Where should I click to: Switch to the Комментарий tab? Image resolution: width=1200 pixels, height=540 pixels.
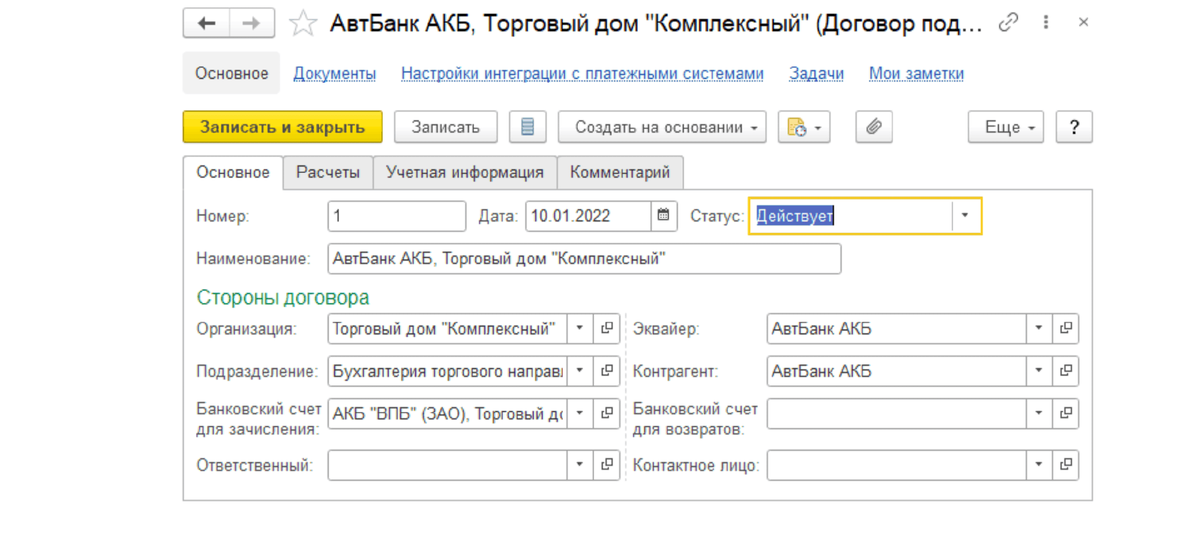point(620,172)
